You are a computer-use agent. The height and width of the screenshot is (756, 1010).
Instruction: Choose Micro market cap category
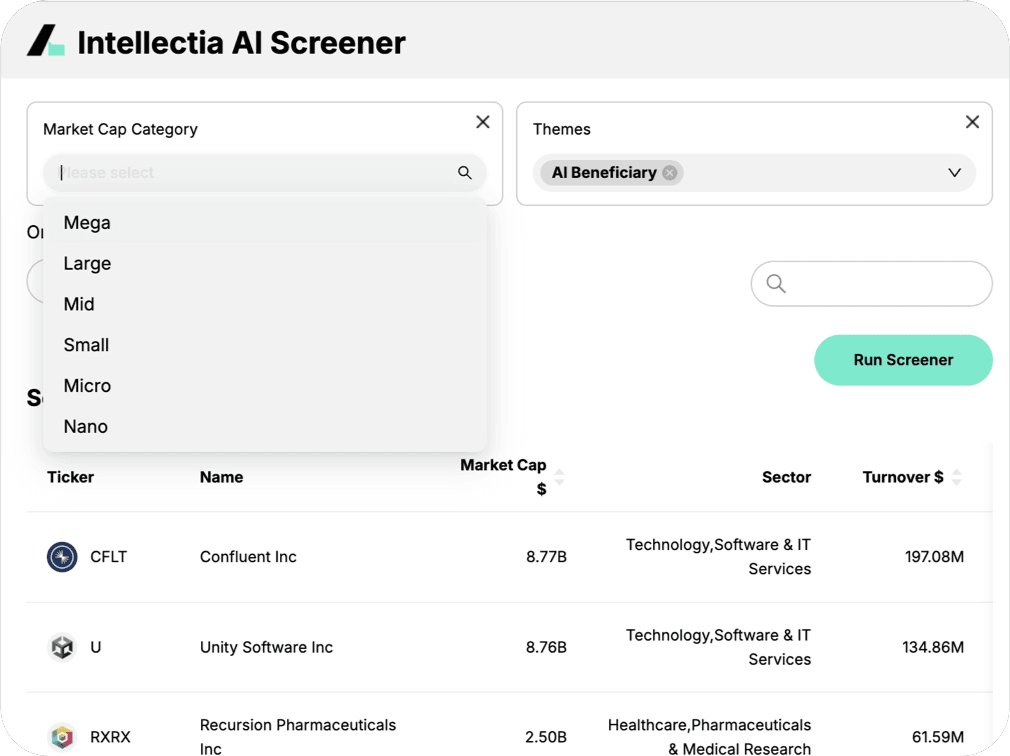(87, 386)
